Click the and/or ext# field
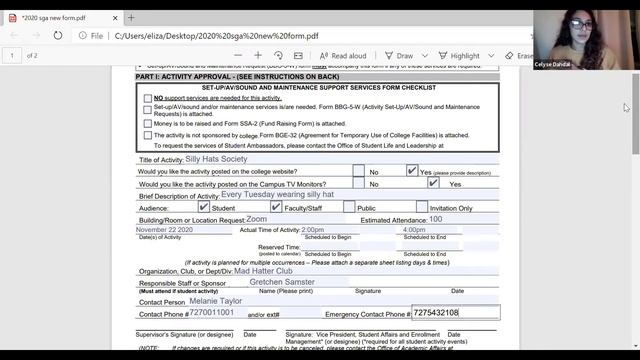 (x=301, y=313)
